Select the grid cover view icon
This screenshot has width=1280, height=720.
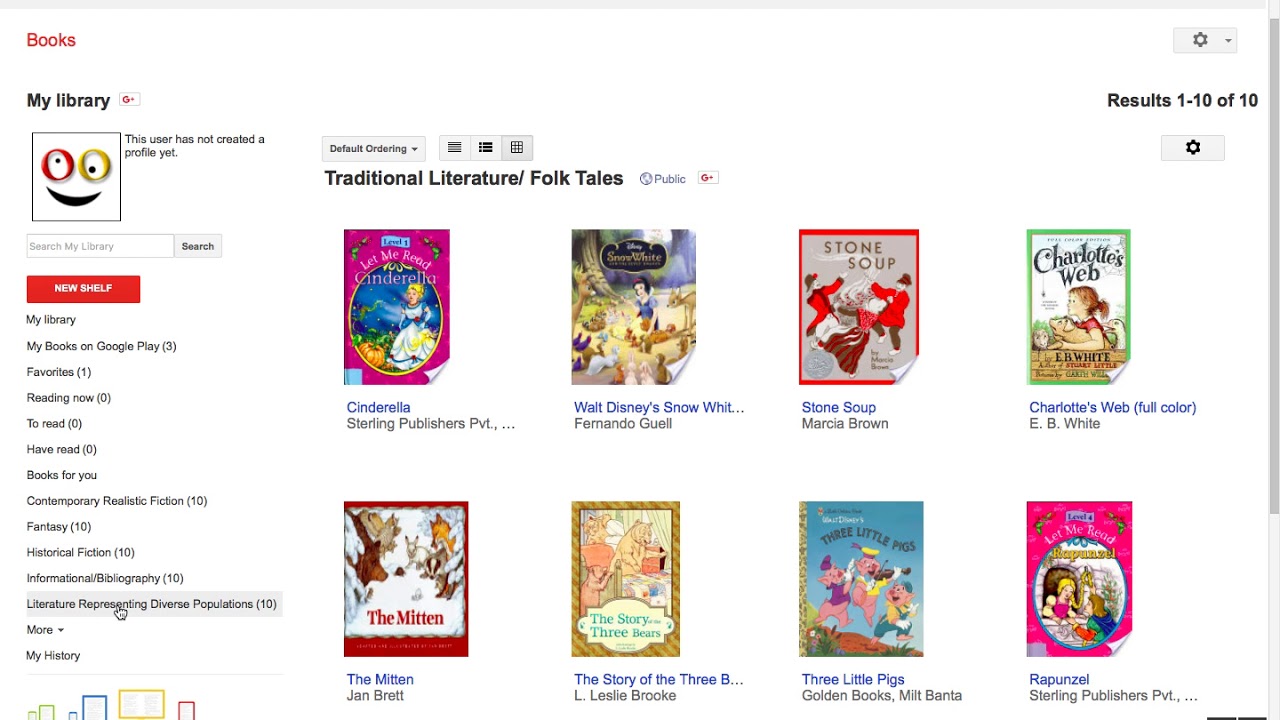(517, 148)
